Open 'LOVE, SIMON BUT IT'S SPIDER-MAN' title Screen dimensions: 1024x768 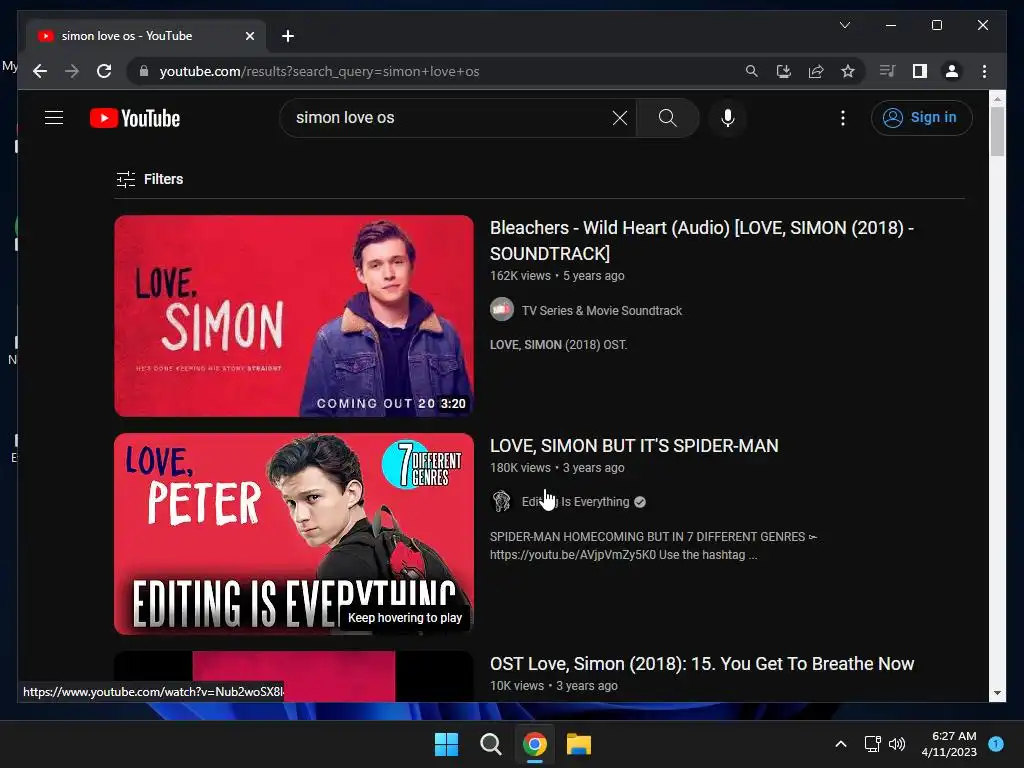[634, 446]
